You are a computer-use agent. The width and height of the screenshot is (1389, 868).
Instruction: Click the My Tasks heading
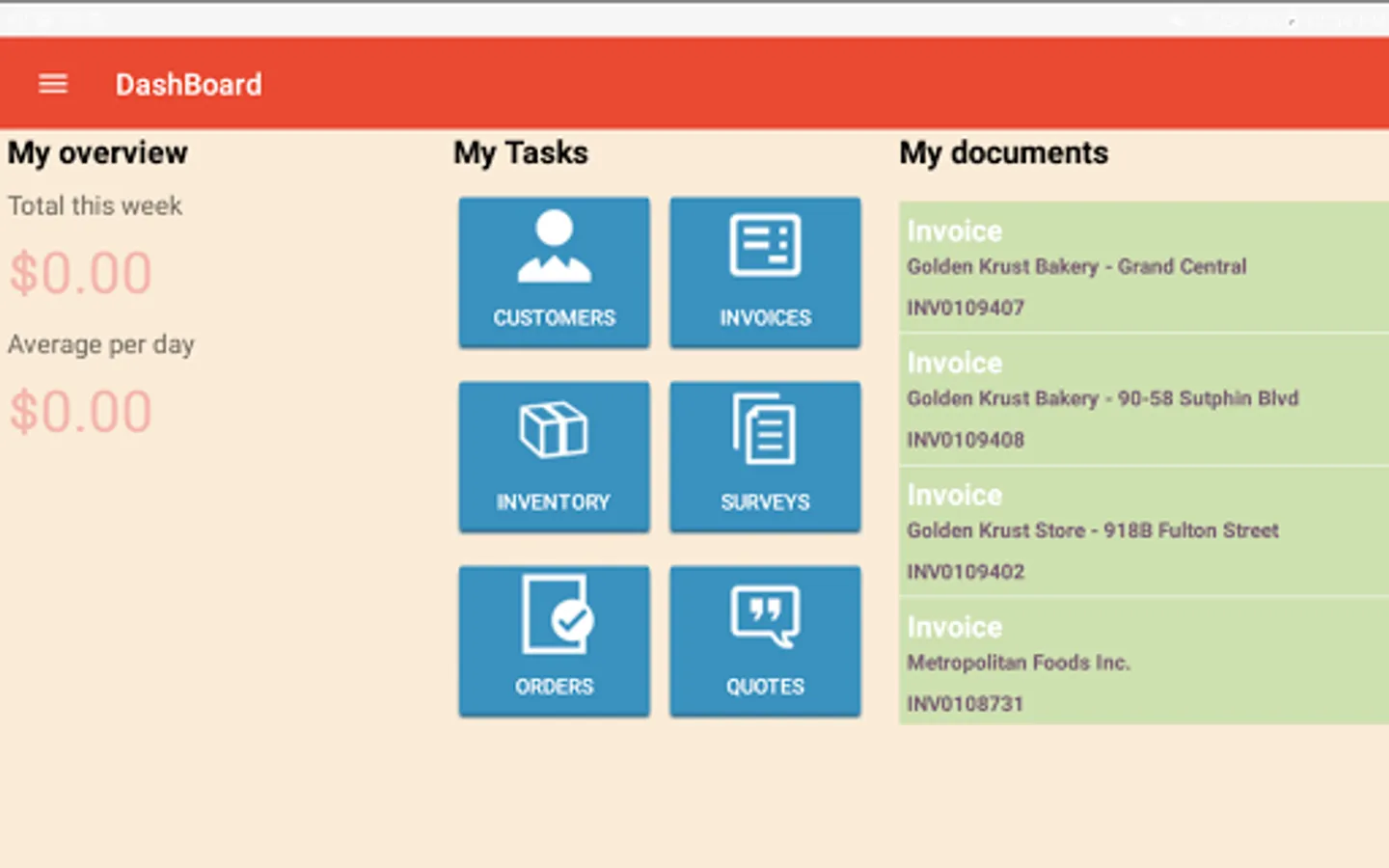click(521, 152)
